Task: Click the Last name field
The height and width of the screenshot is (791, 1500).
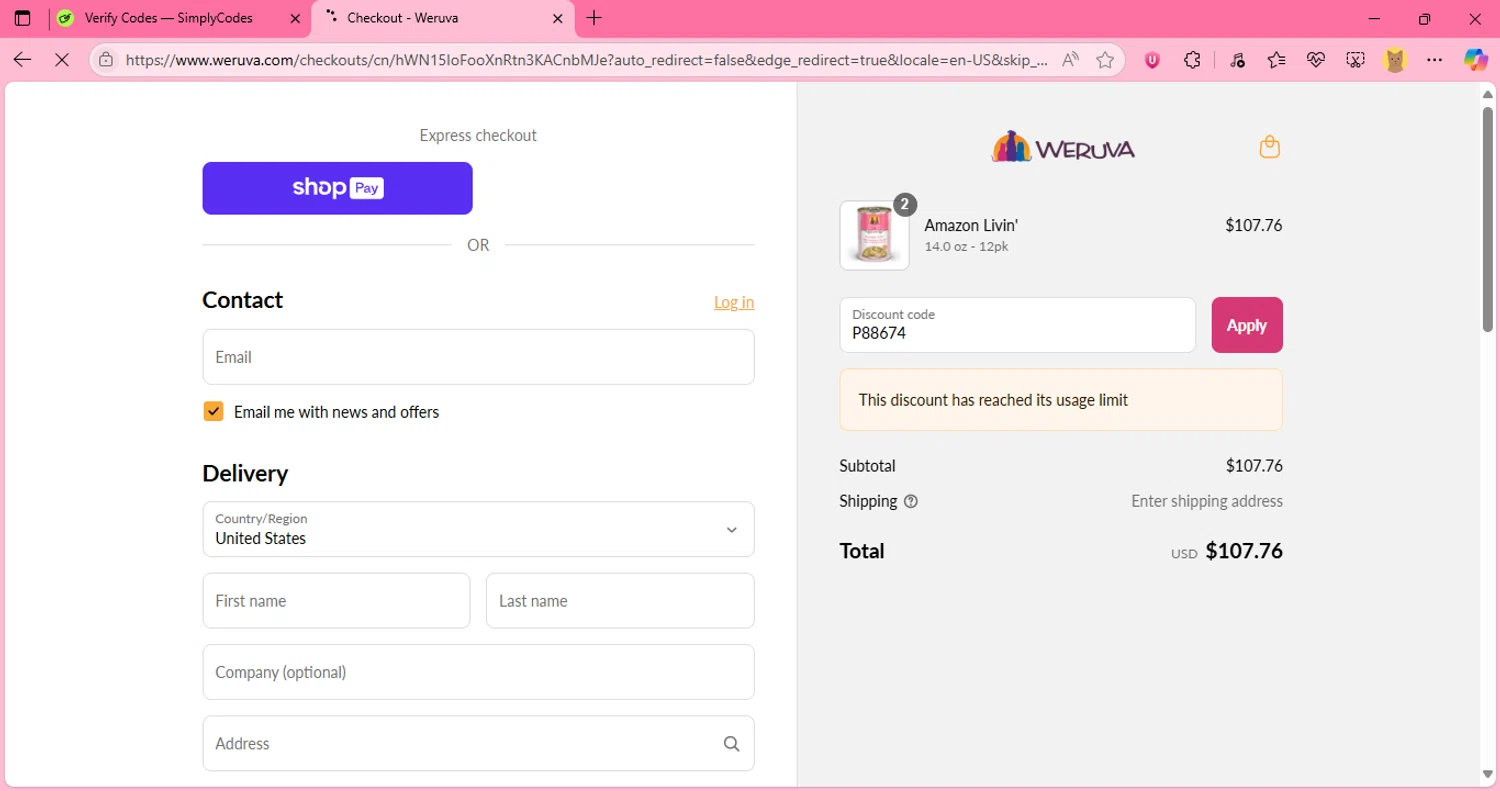Action: pyautogui.click(x=620, y=601)
